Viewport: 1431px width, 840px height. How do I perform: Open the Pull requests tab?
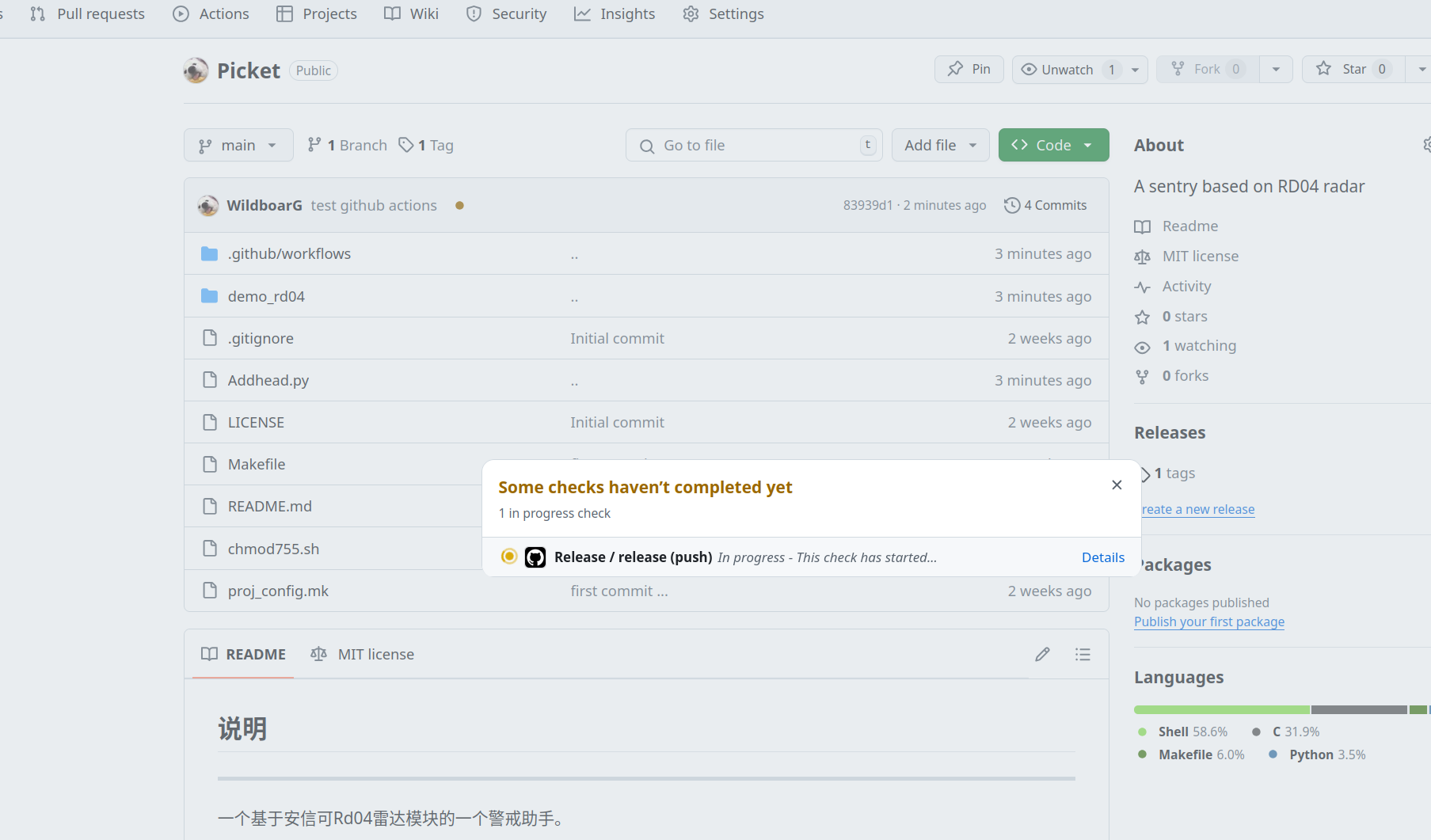[87, 14]
